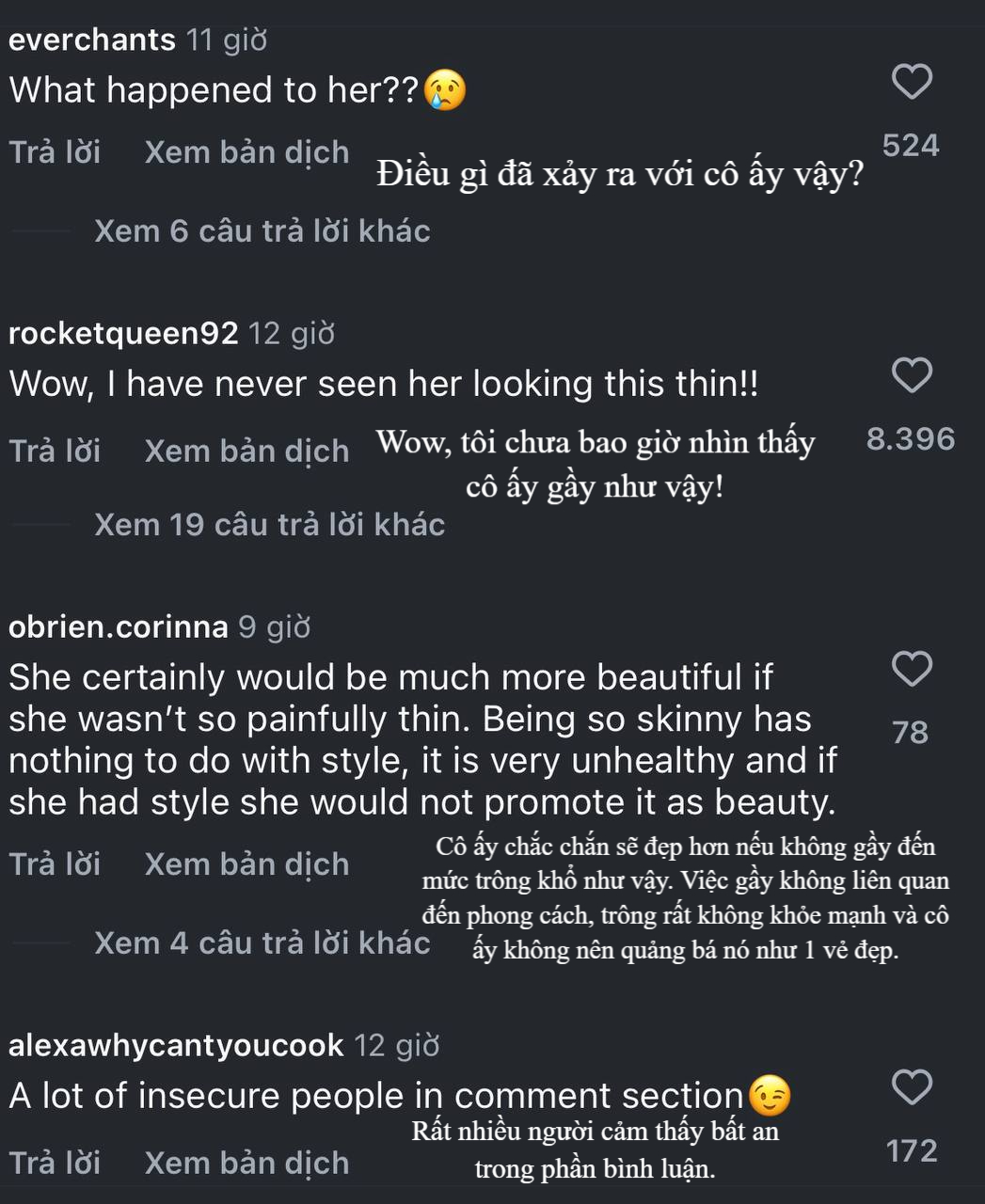Translate rocketqueen92's comment
Viewport: 985px width, 1204px height.
click(246, 451)
